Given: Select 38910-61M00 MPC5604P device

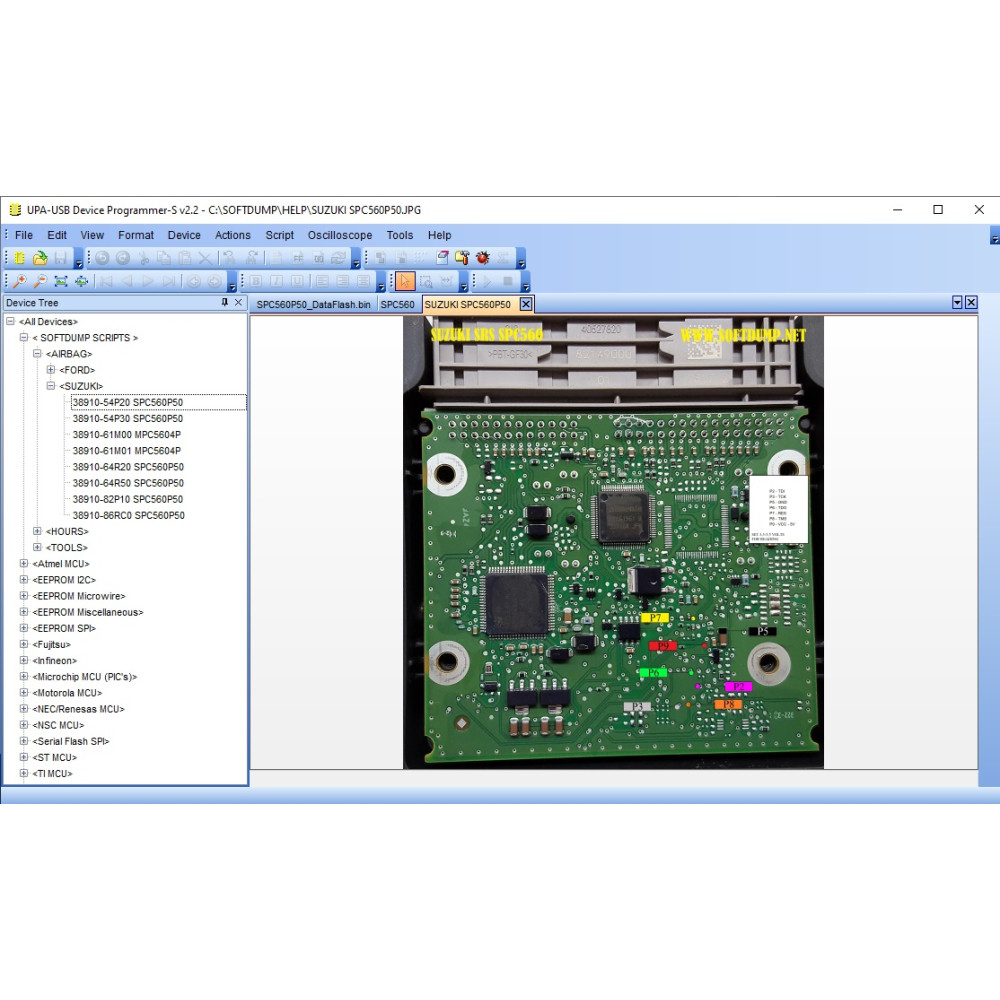Looking at the screenshot, I should pyautogui.click(x=126, y=434).
